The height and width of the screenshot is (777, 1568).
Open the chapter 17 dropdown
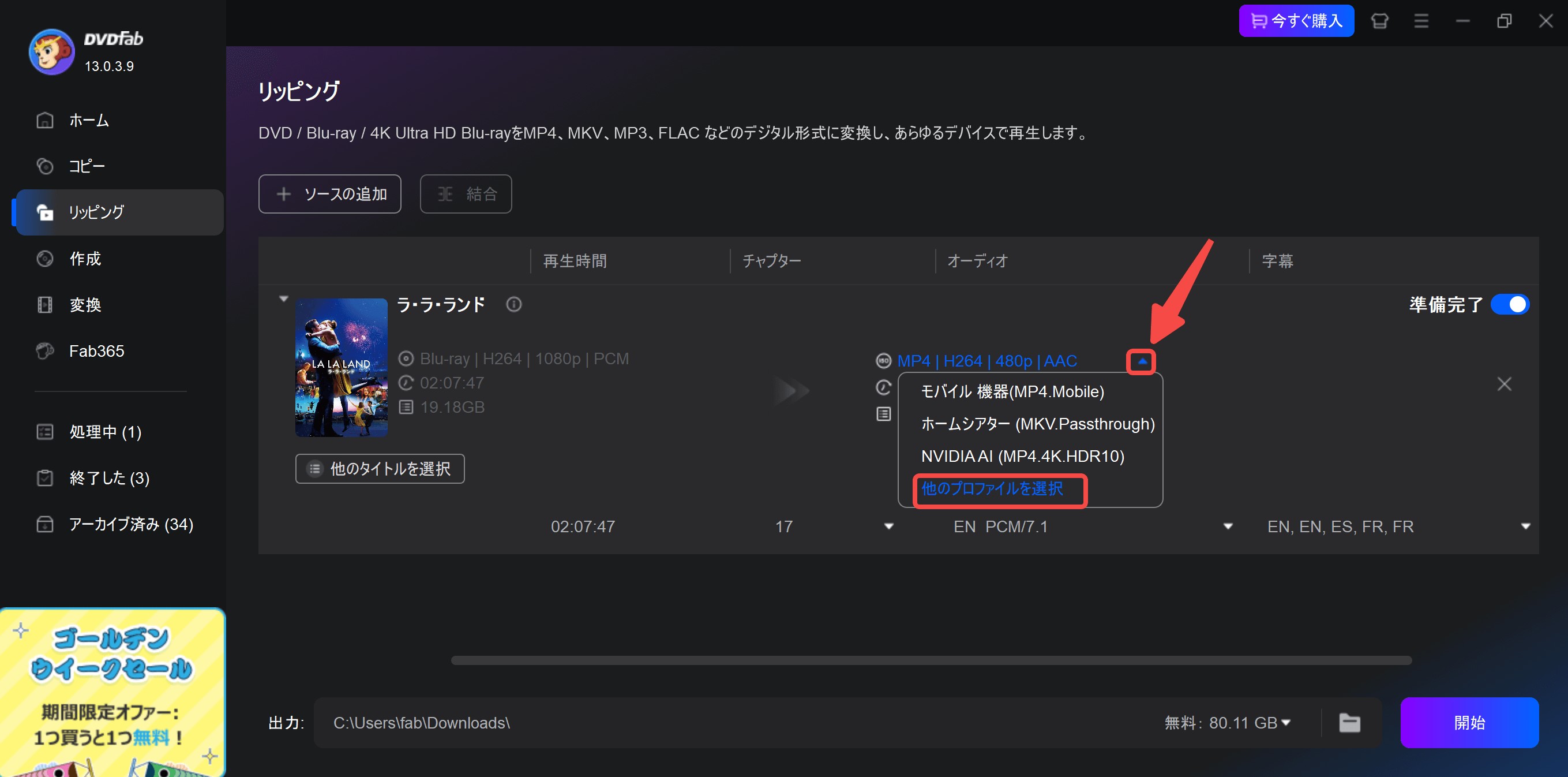pos(888,526)
